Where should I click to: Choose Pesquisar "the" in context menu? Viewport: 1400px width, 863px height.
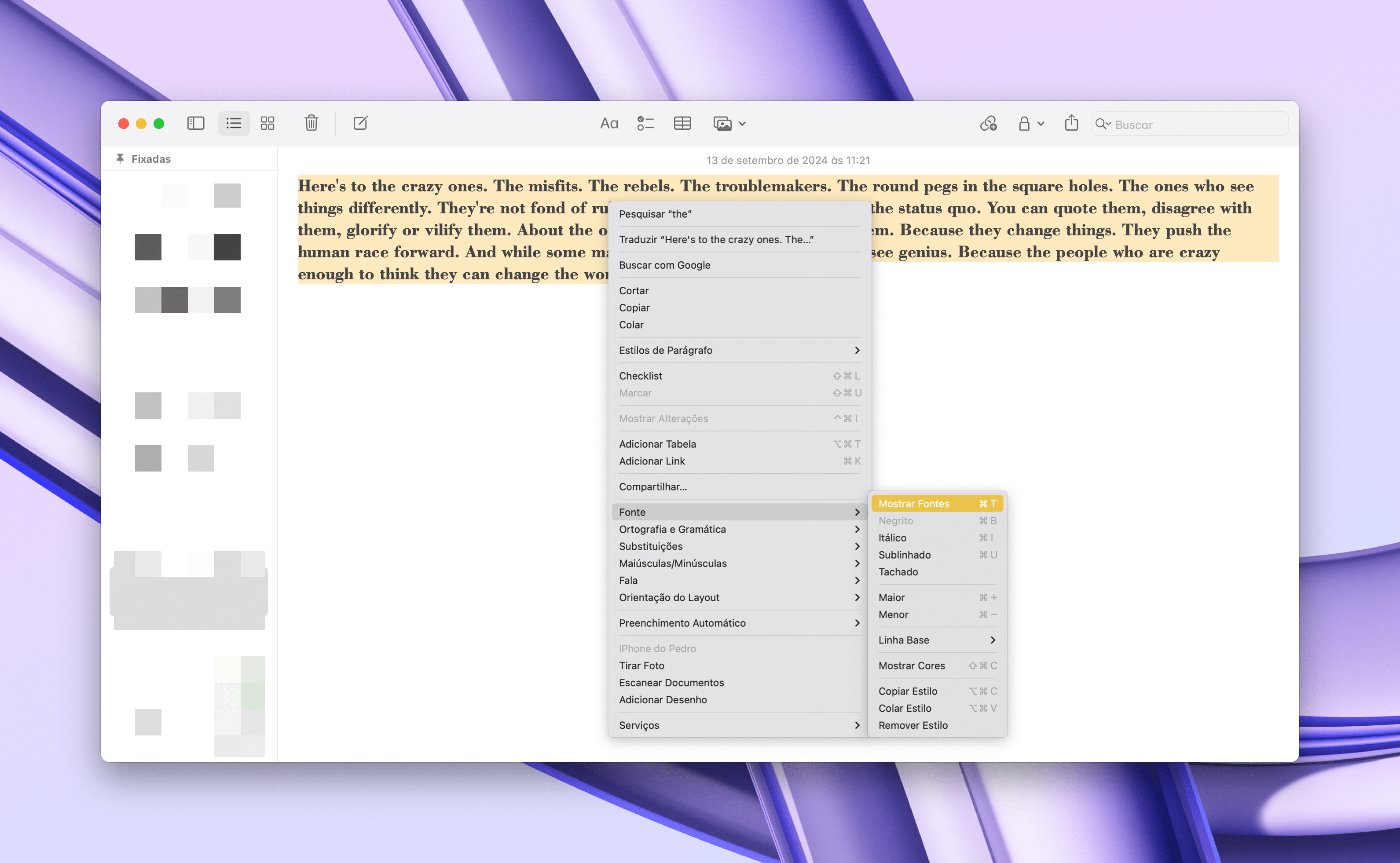[740, 214]
